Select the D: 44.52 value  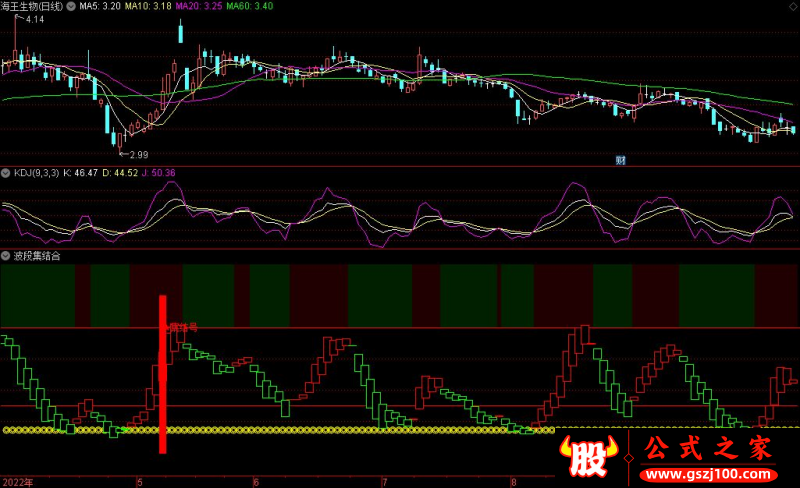click(x=120, y=173)
